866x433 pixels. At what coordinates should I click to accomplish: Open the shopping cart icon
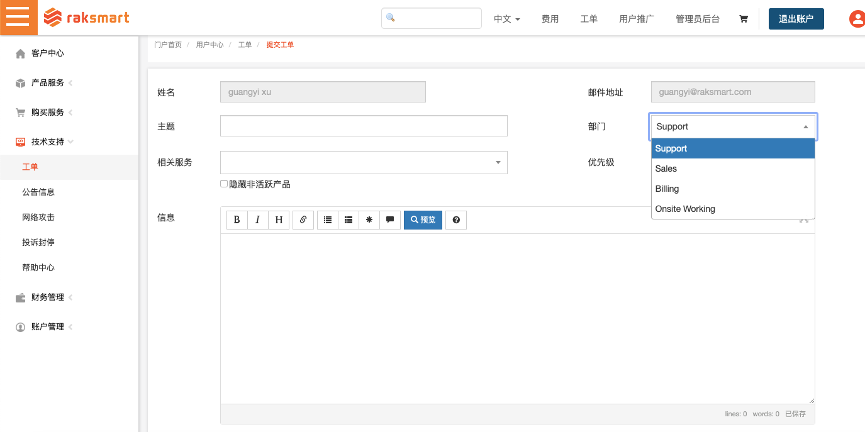click(743, 19)
